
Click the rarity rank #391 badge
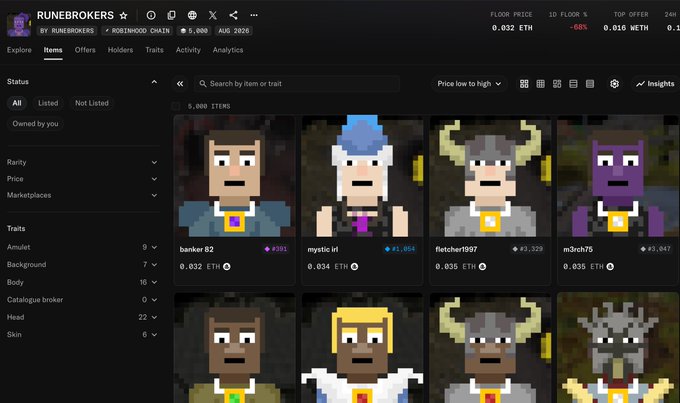(x=276, y=249)
